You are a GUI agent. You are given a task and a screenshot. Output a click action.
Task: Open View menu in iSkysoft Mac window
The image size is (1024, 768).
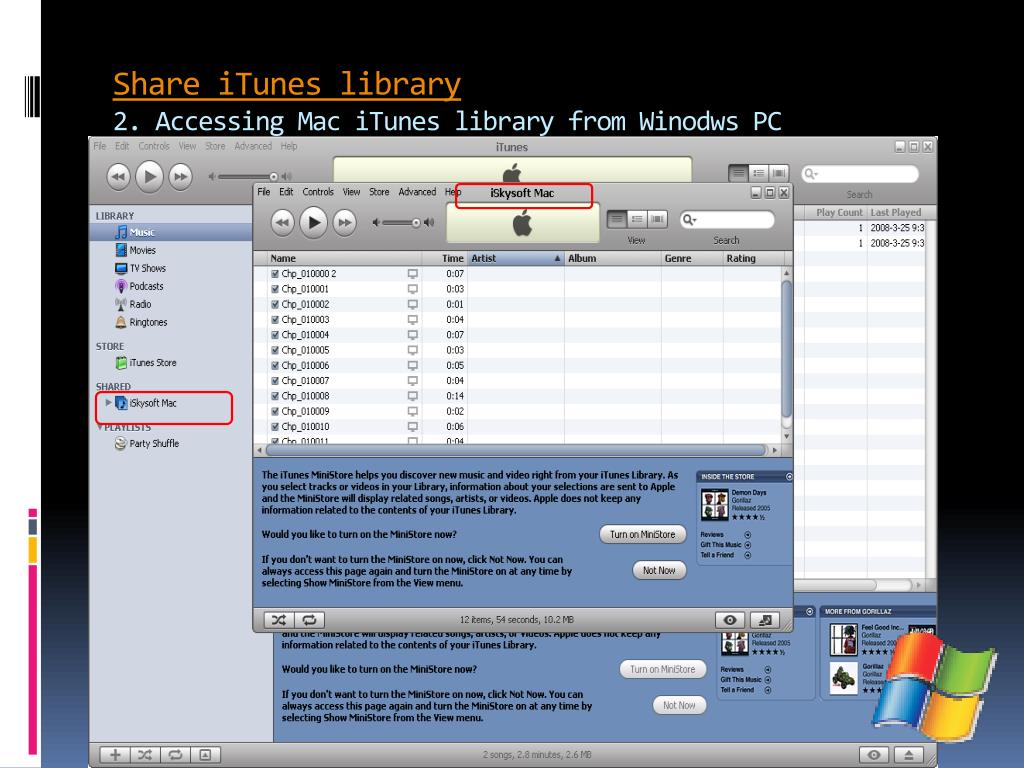pyautogui.click(x=351, y=192)
